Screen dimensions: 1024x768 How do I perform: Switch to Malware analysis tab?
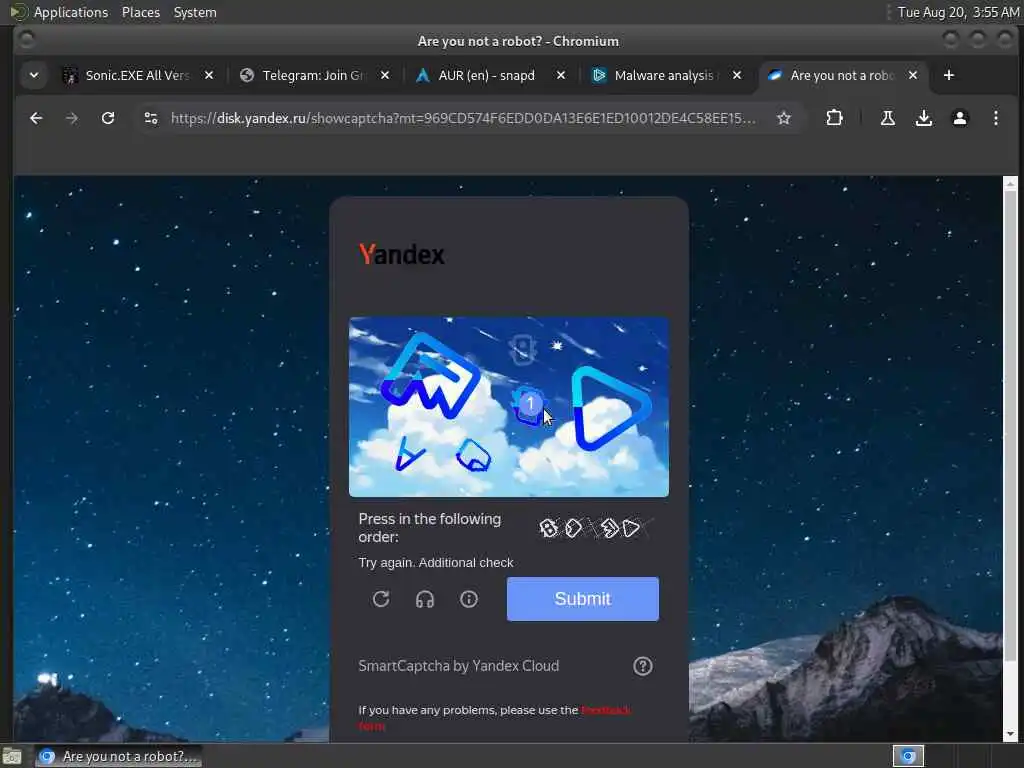[x=663, y=75]
